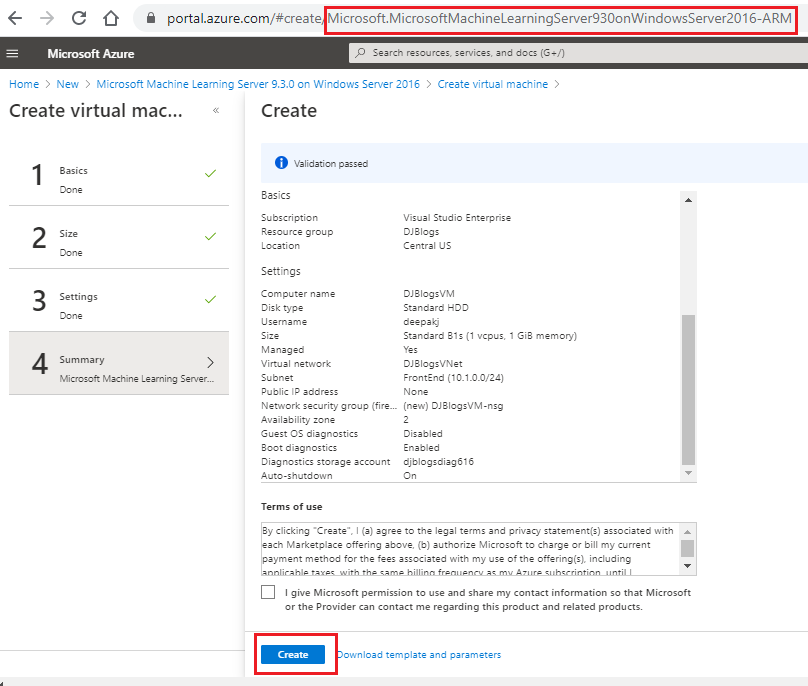This screenshot has width=808, height=686.
Task: Open Create virtual machine breadcrumb
Action: pos(493,84)
